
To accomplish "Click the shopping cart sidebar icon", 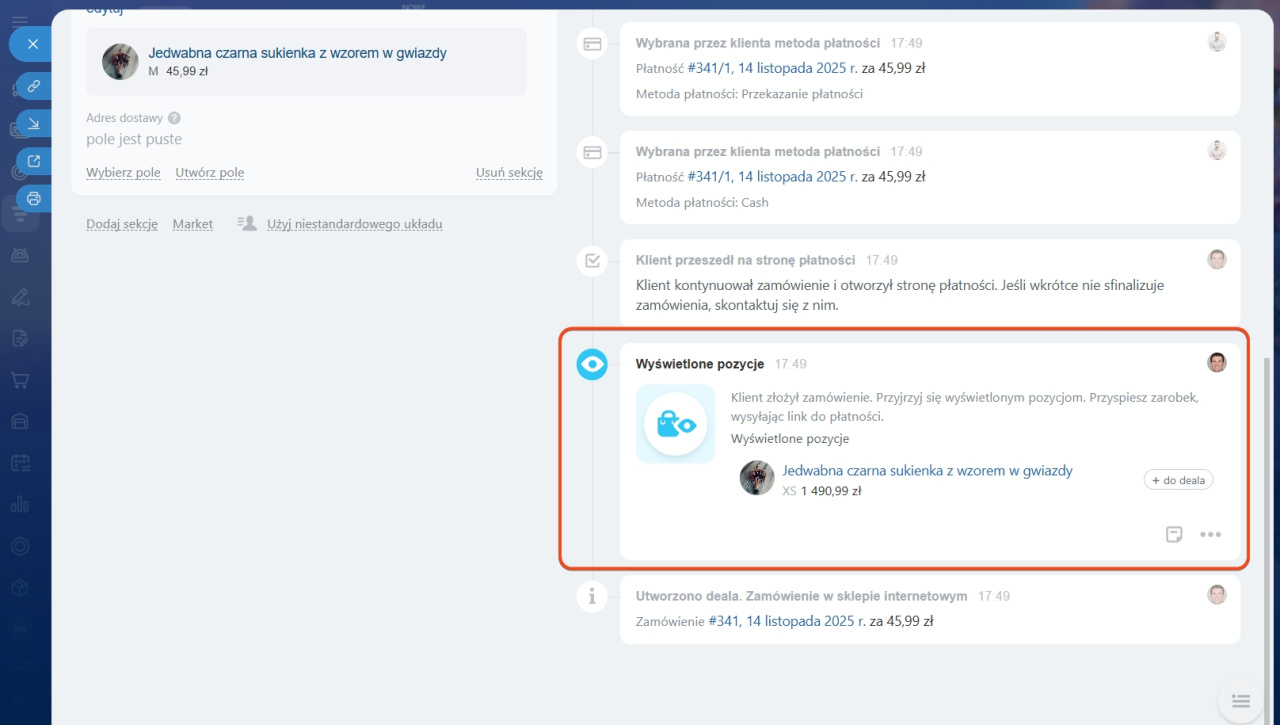I will (x=19, y=380).
